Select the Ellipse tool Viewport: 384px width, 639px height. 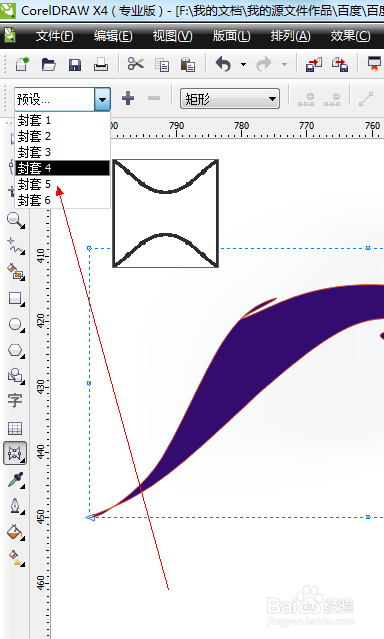click(15, 325)
